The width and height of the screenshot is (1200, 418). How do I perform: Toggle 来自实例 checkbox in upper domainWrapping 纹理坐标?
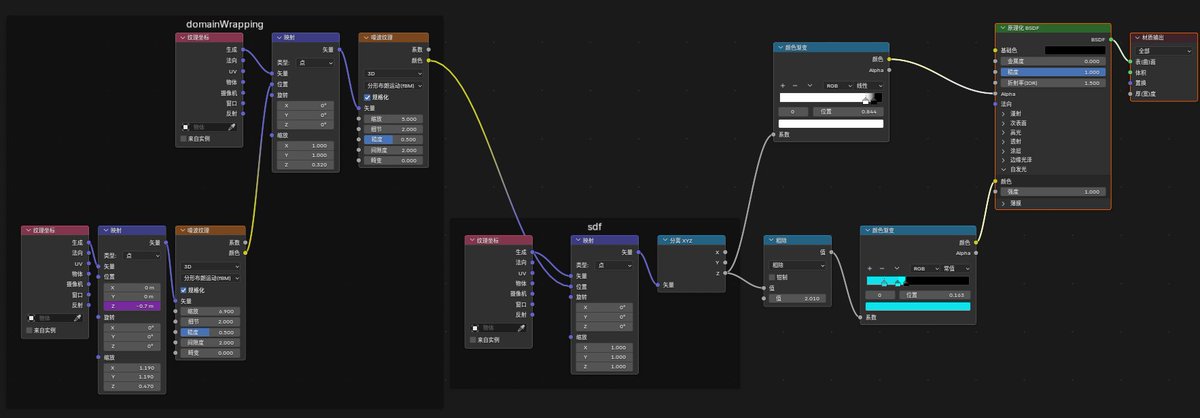click(183, 139)
